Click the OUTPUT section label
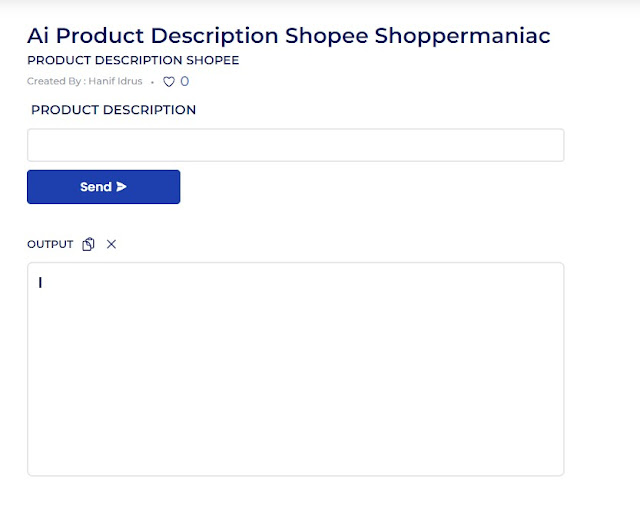Image resolution: width=640 pixels, height=512 pixels. point(50,244)
